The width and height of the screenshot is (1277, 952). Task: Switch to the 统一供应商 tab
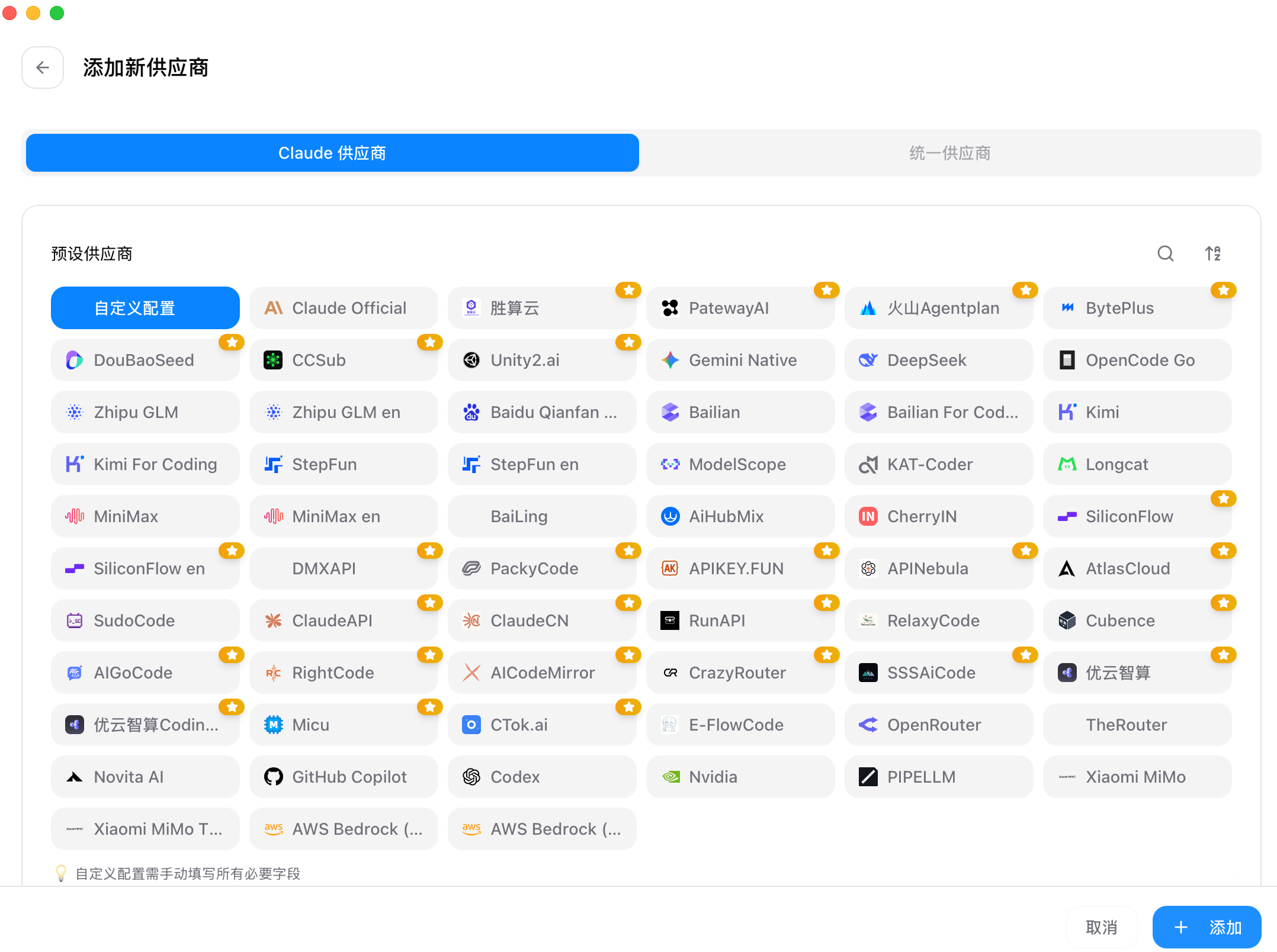click(950, 153)
